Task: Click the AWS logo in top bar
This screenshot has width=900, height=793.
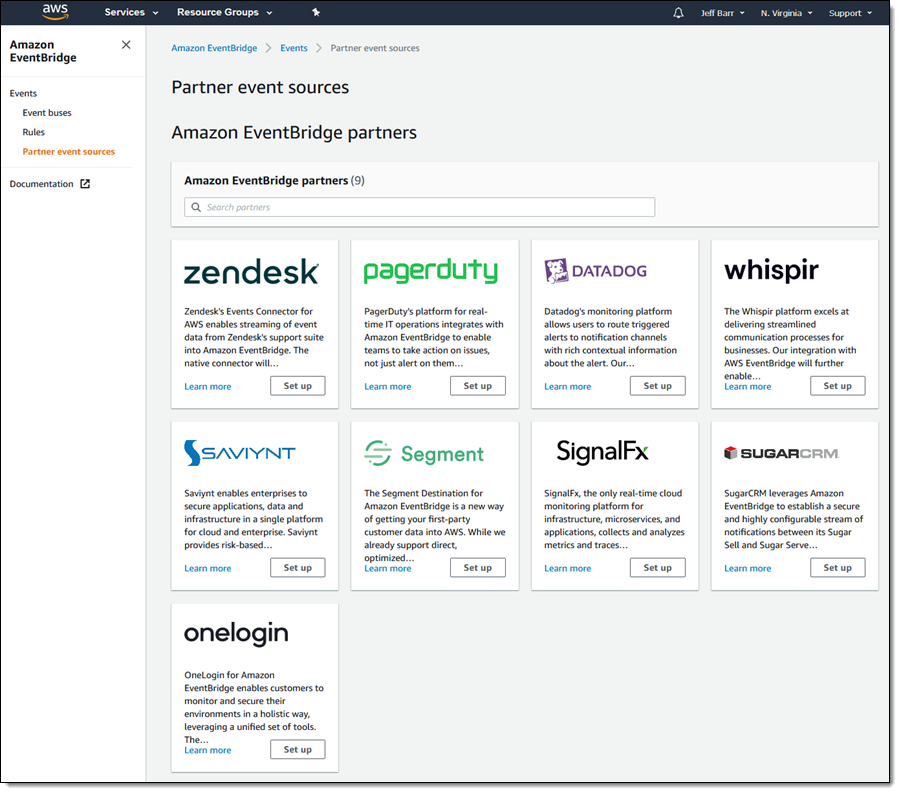Action: (55, 13)
